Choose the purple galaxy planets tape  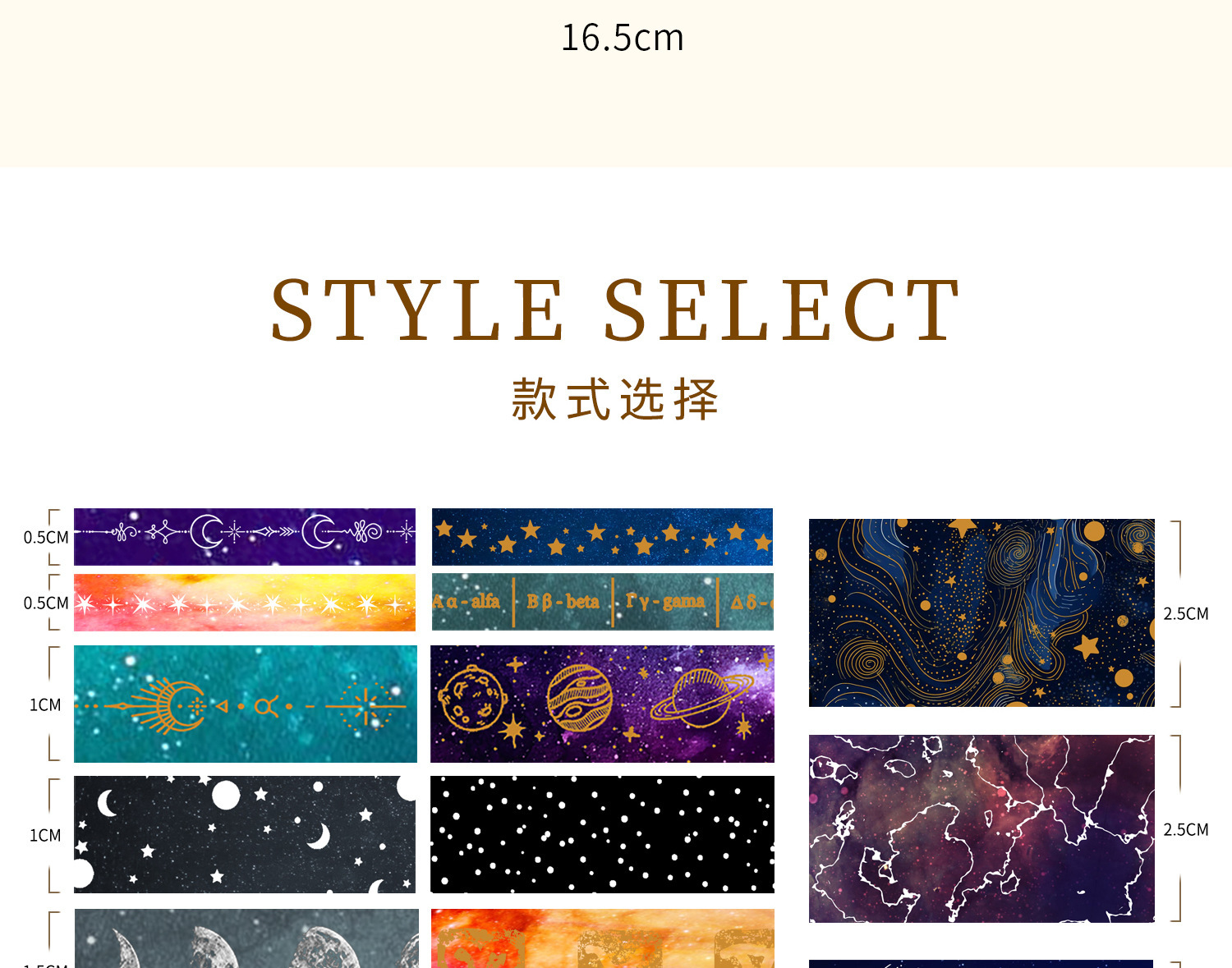tap(602, 704)
